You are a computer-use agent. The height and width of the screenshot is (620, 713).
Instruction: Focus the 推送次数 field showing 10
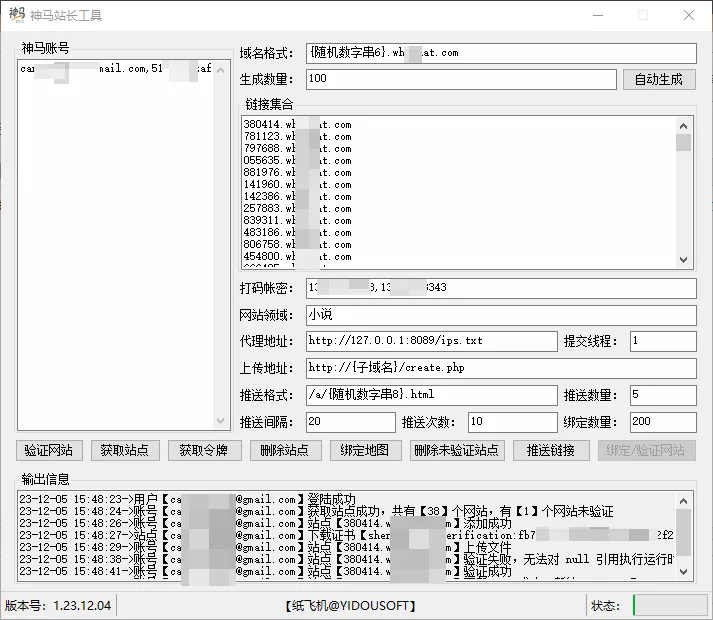[x=512, y=422]
